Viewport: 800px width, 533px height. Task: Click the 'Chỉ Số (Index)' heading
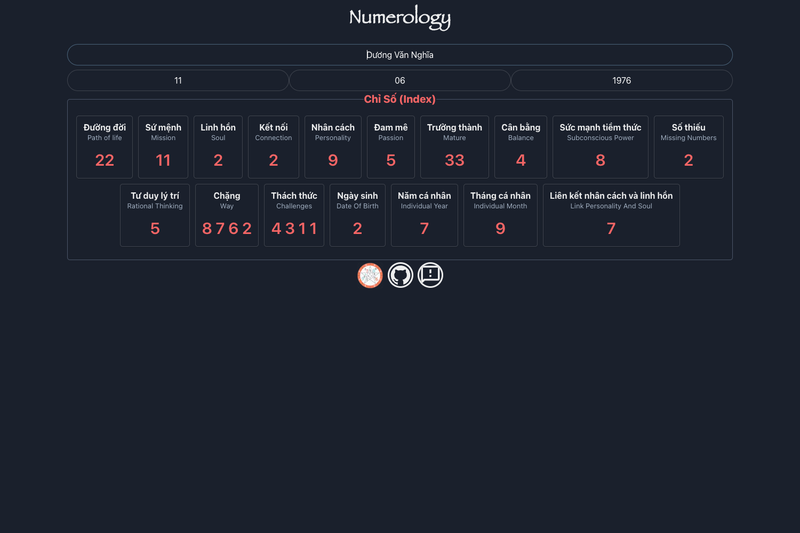click(399, 99)
